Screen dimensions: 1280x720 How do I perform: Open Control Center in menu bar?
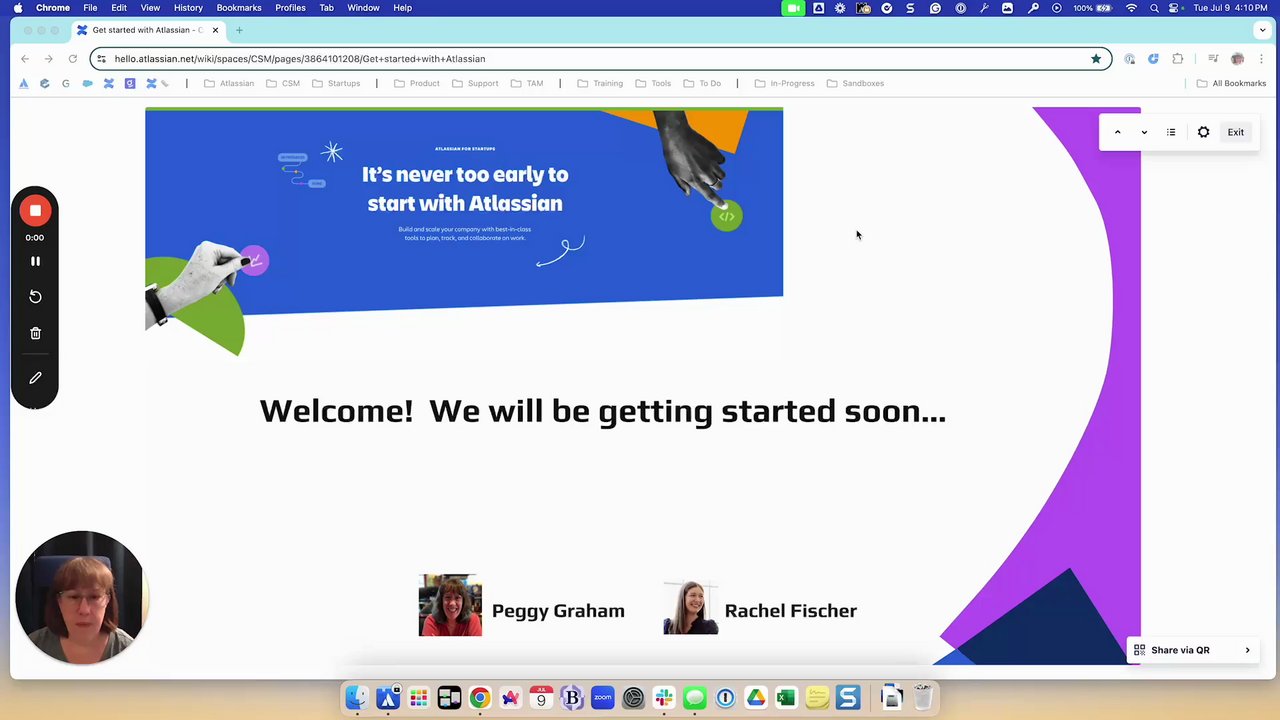click(1175, 8)
